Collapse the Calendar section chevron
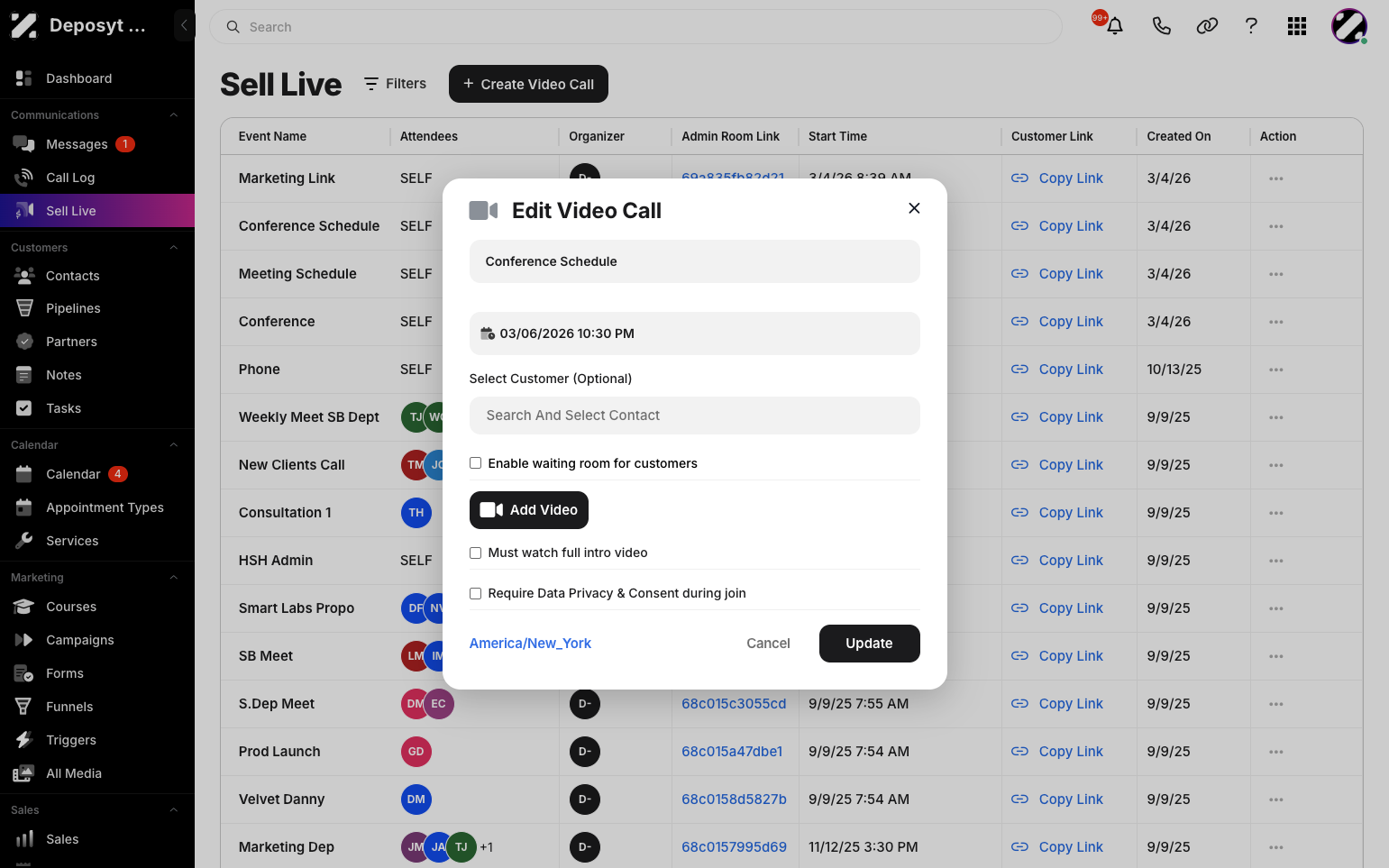This screenshot has height=868, width=1389. (x=174, y=445)
